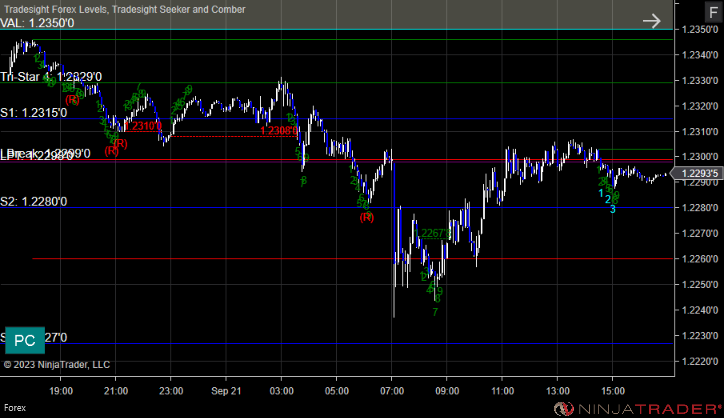Click the teal PC button
724x418 pixels.
[25, 340]
